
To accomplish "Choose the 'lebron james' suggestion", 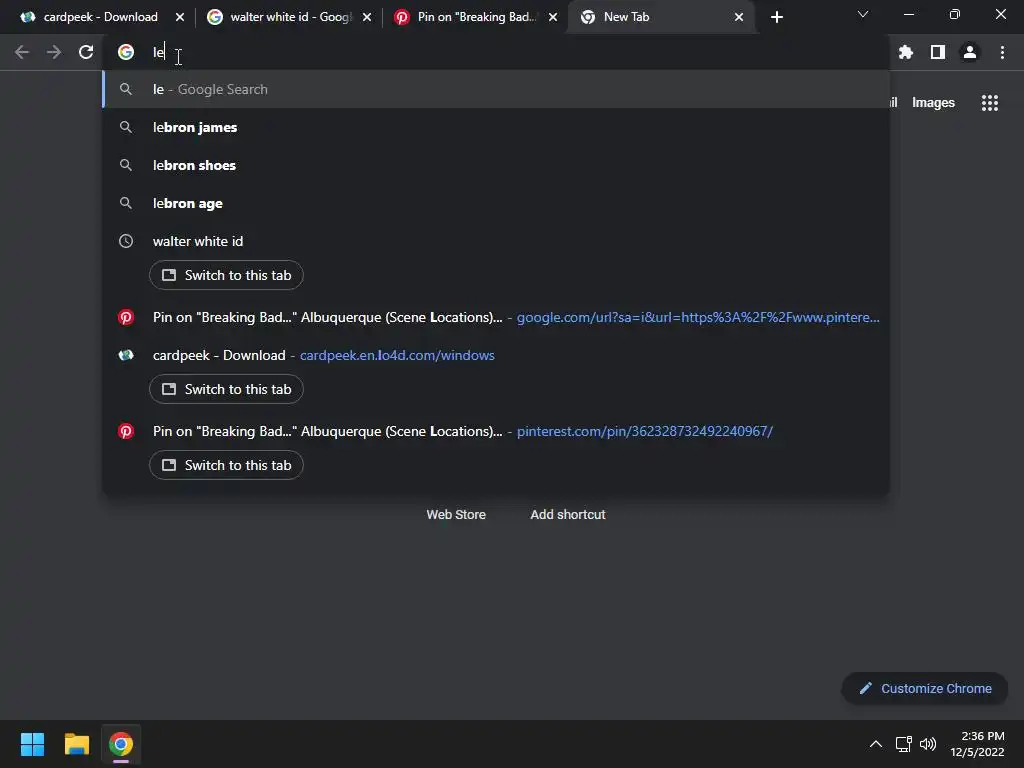I will [x=496, y=127].
